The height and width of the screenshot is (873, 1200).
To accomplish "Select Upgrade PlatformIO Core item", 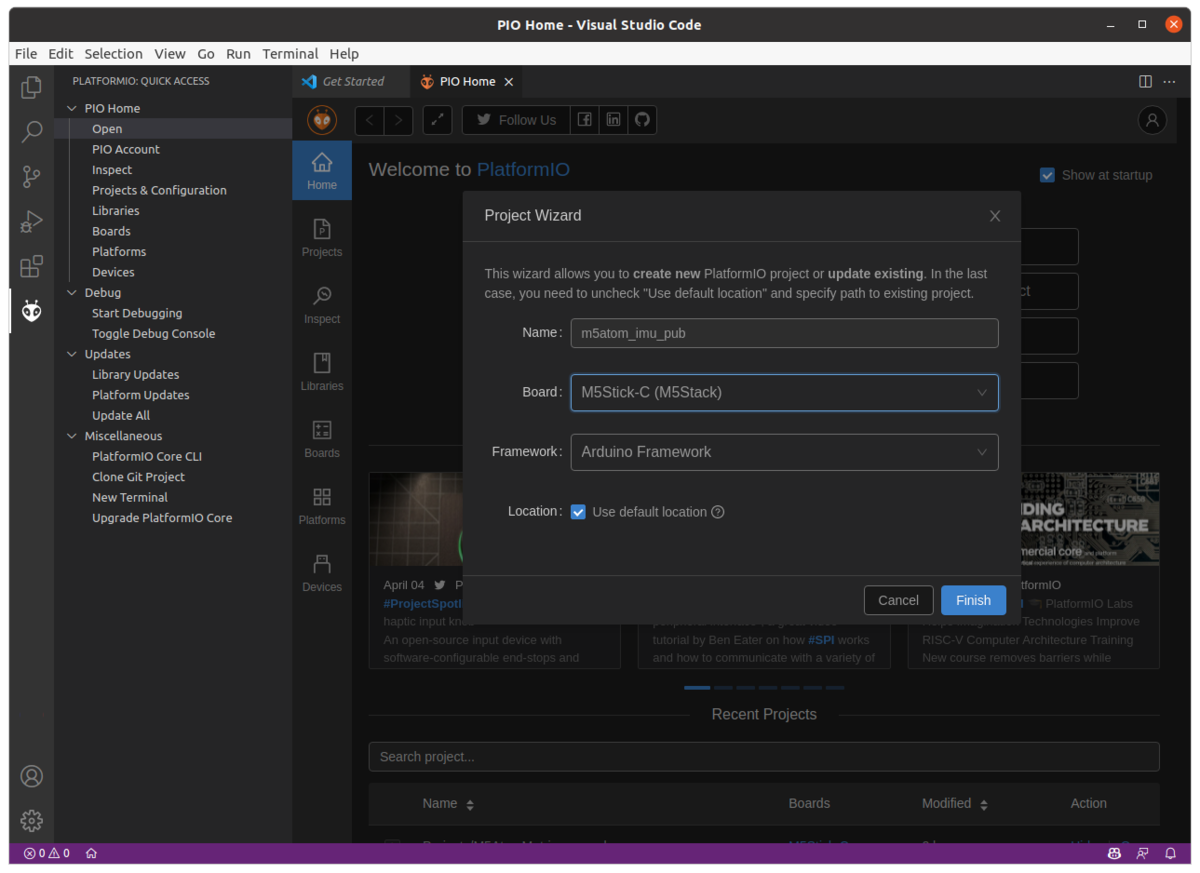I will [x=162, y=518].
